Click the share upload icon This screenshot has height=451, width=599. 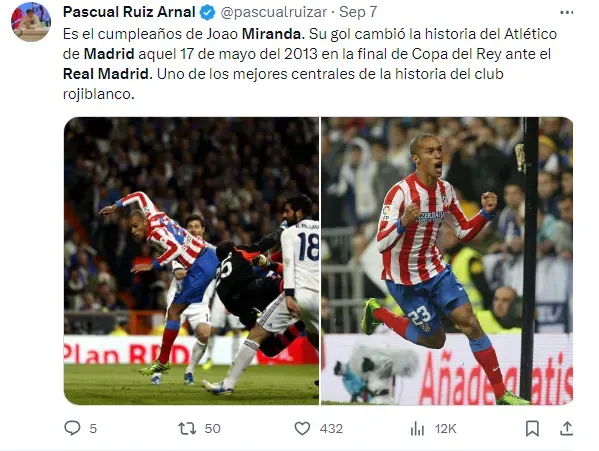tap(567, 428)
